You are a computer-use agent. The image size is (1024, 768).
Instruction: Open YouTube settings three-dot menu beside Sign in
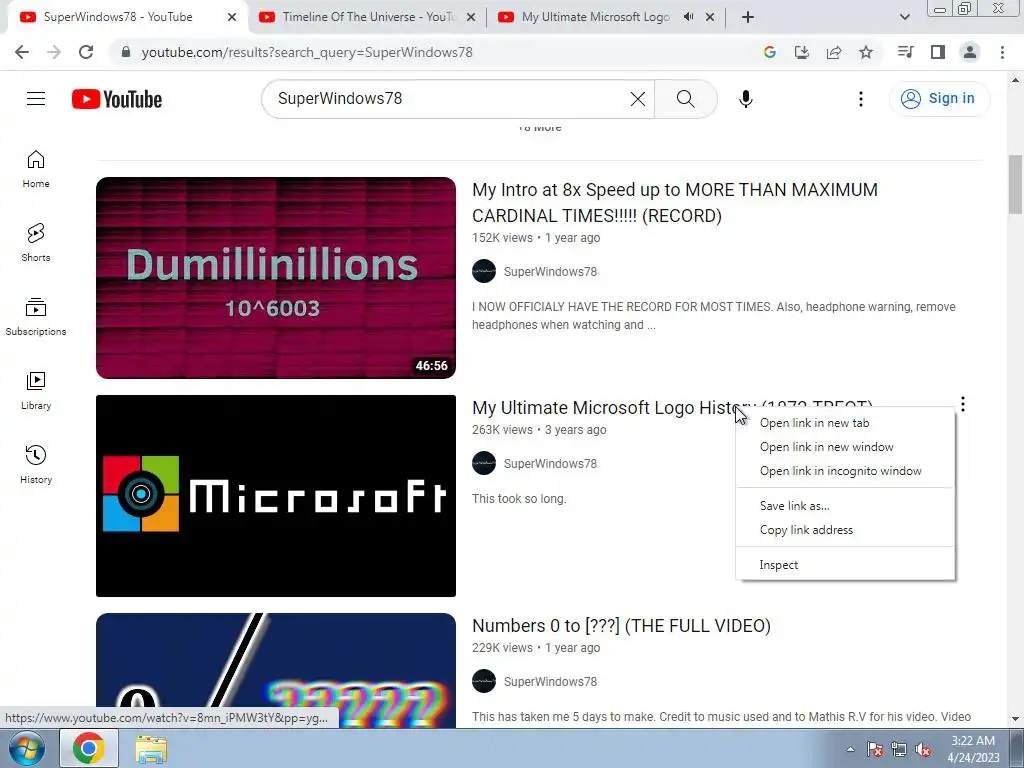pos(861,99)
